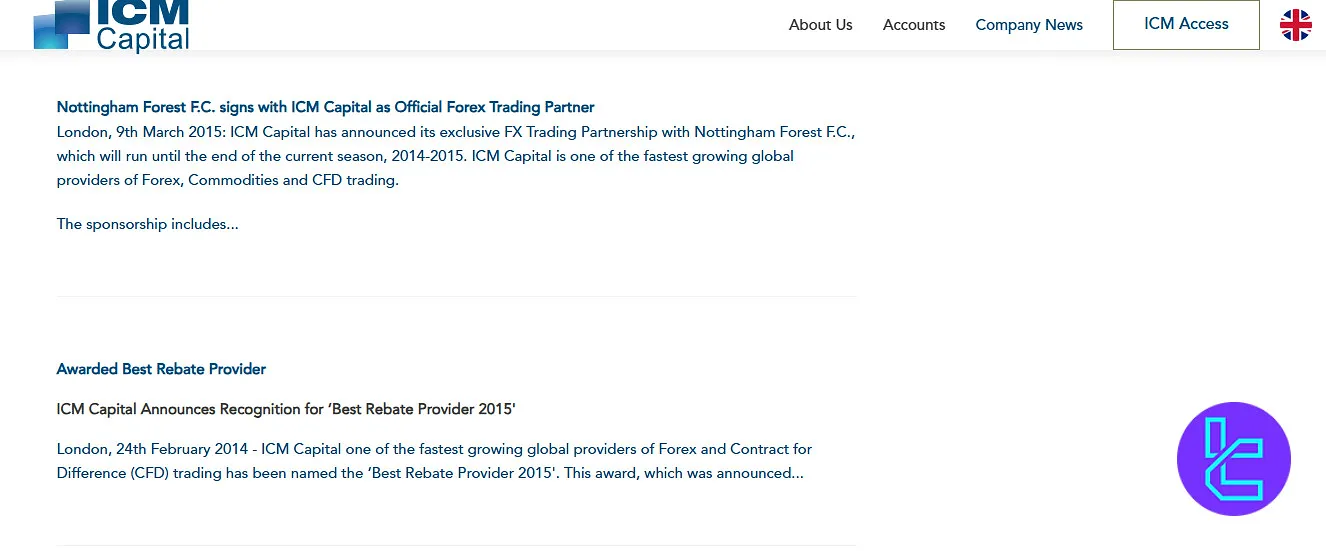
Task: Click the 'Capital' word in the logo
Action: tap(143, 40)
